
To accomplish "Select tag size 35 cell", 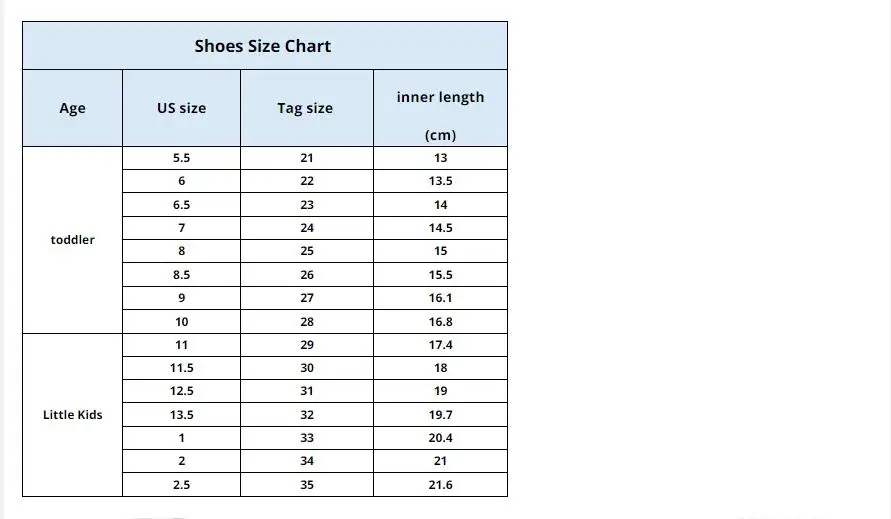I will click(307, 485).
